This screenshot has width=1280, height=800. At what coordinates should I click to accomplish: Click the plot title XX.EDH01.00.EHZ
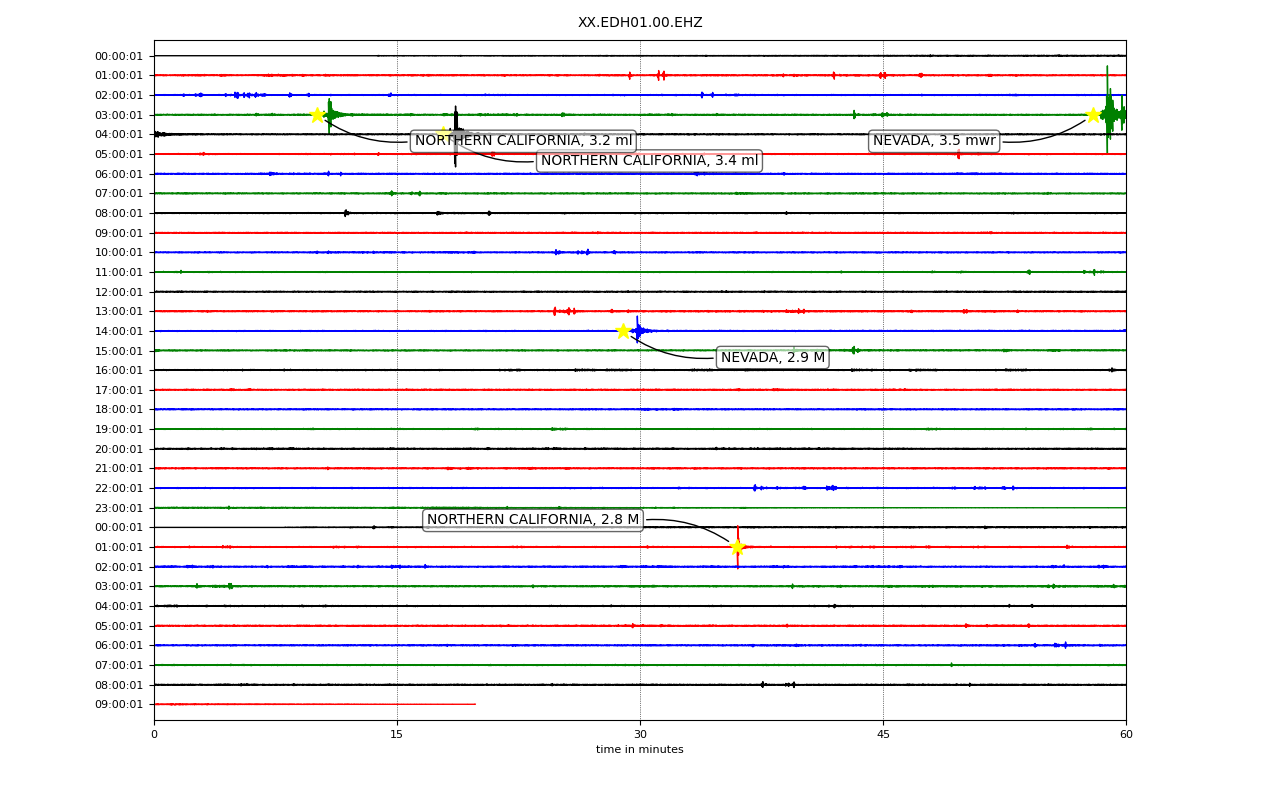pos(640,23)
